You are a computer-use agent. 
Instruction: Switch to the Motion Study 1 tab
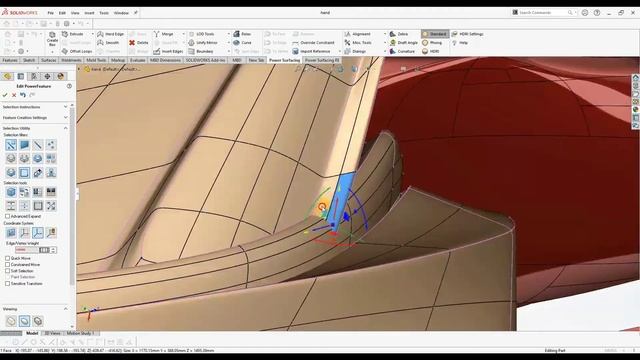point(80,333)
